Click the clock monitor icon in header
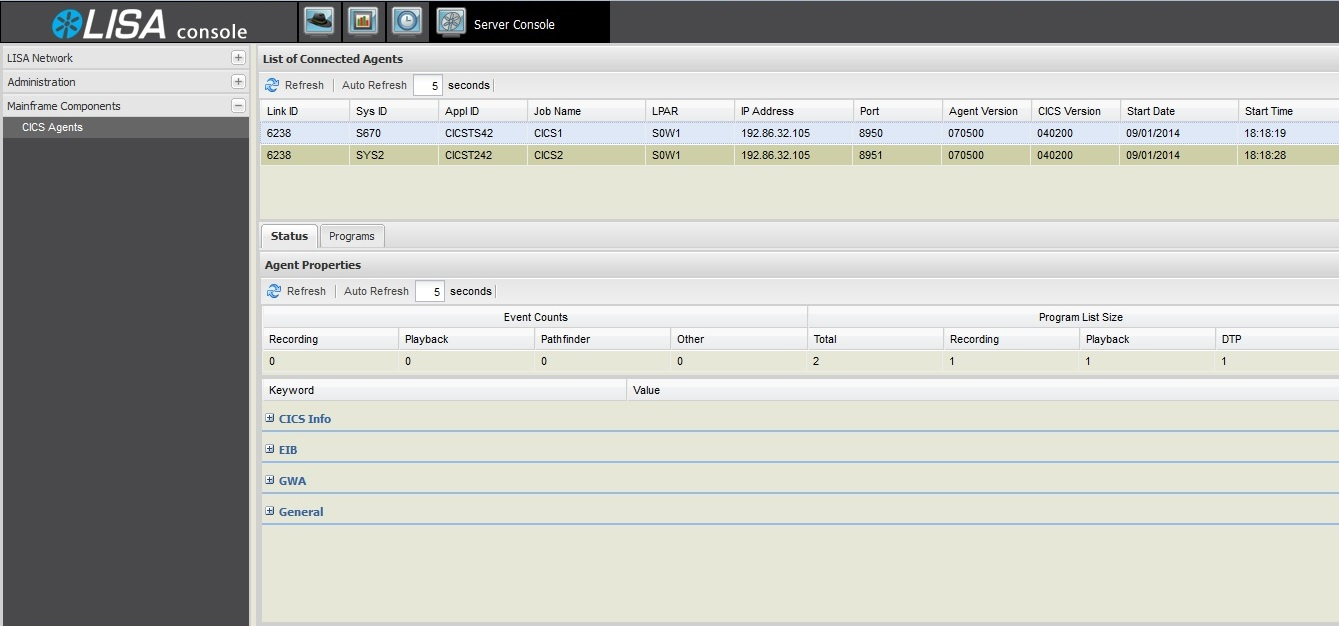Viewport: 1339px width, 626px height. pyautogui.click(x=406, y=21)
